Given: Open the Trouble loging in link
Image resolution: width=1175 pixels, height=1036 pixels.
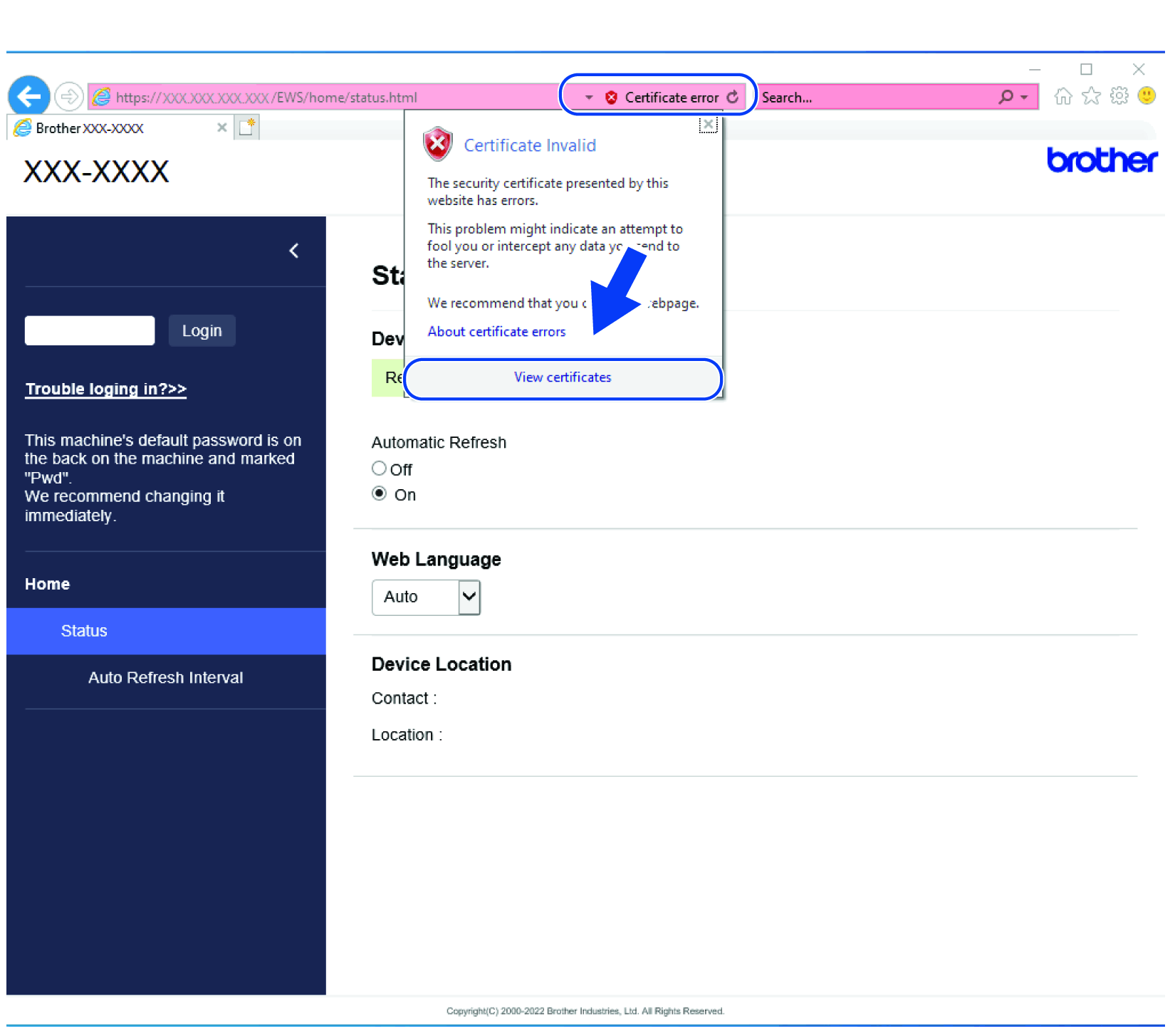Looking at the screenshot, I should click(x=106, y=389).
